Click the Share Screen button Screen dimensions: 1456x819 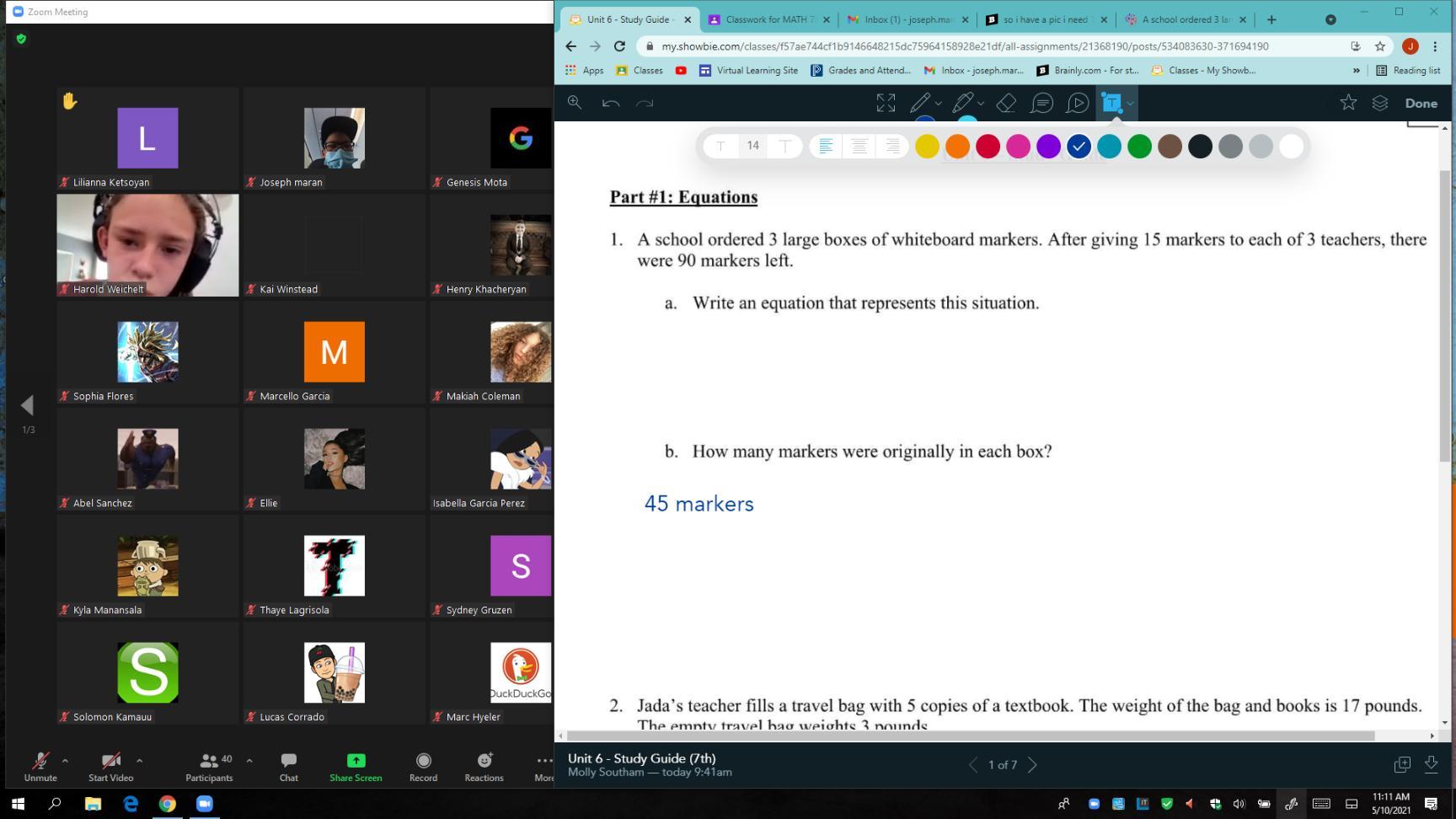pos(356,766)
